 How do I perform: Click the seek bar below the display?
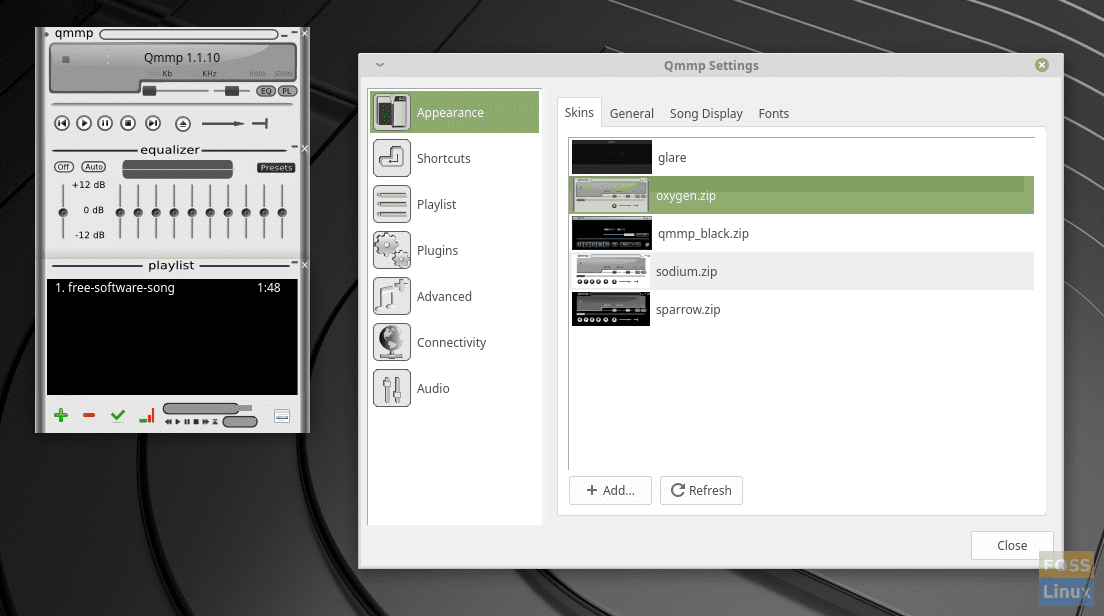pyautogui.click(x=172, y=104)
